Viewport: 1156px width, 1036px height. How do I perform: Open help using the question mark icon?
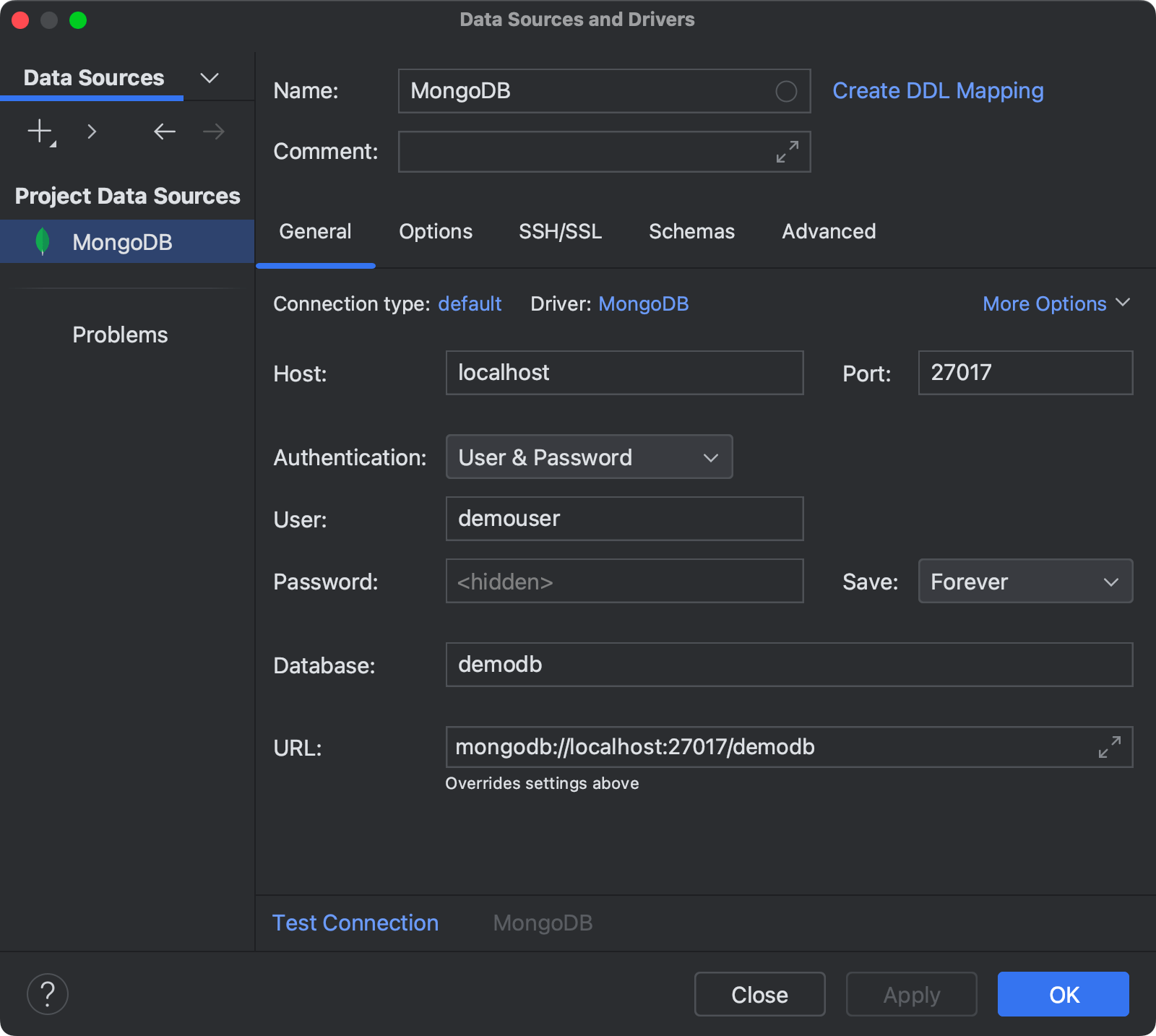(47, 993)
